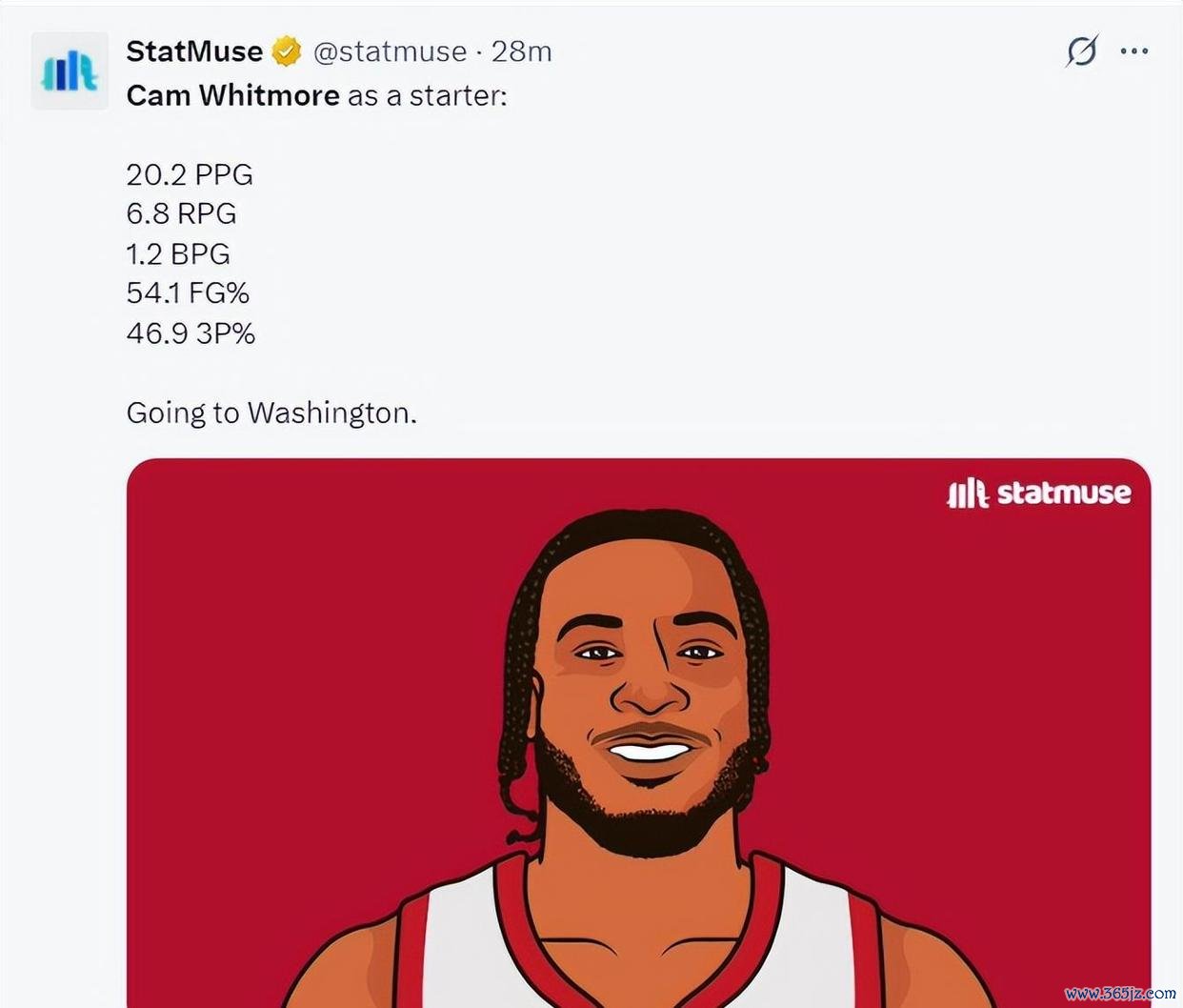The height and width of the screenshot is (1008, 1183).
Task: Open the StatMuse display name link
Action: [194, 50]
